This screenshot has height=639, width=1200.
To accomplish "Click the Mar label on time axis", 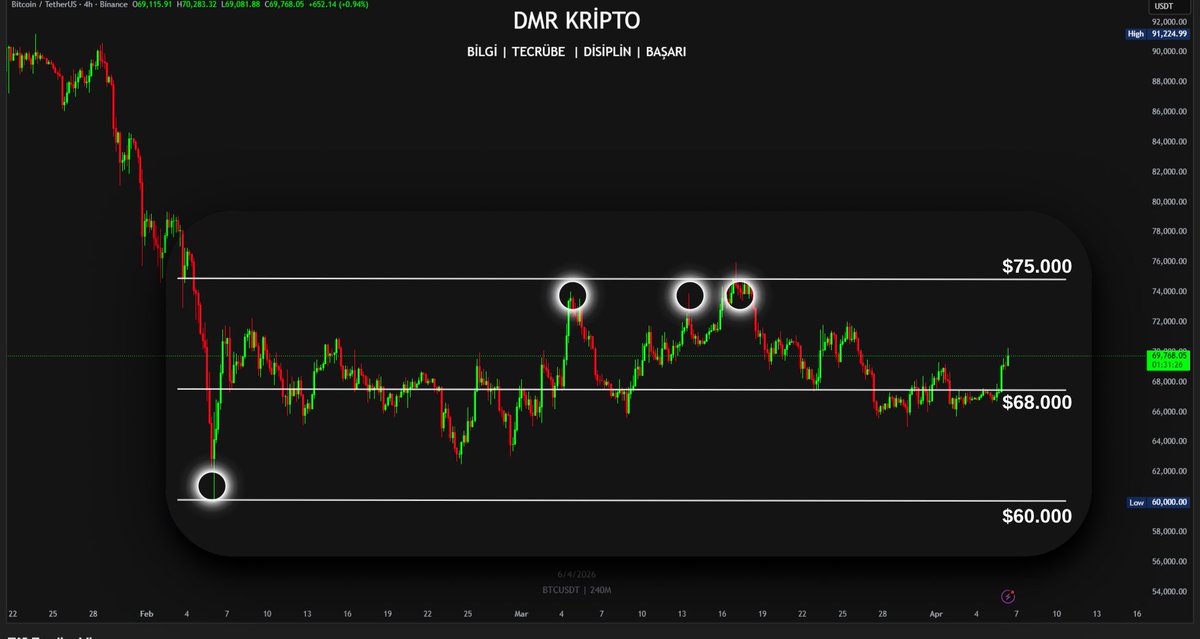I will (x=521, y=613).
